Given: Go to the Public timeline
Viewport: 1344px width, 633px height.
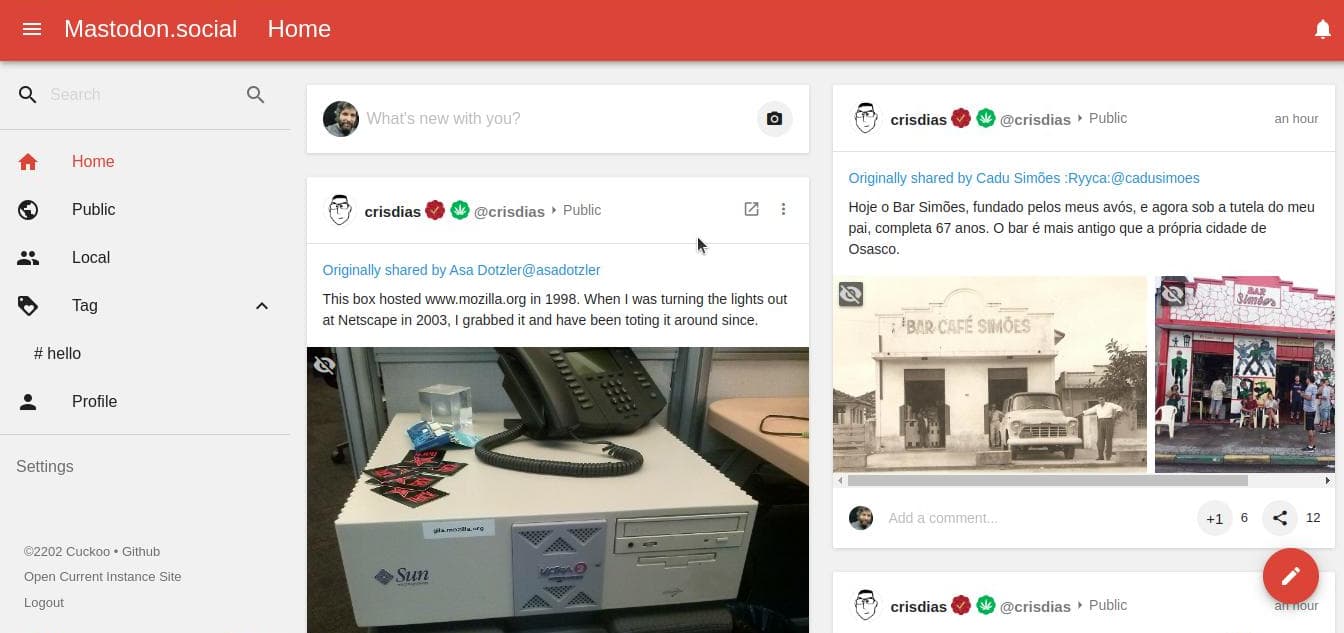Looking at the screenshot, I should (93, 210).
